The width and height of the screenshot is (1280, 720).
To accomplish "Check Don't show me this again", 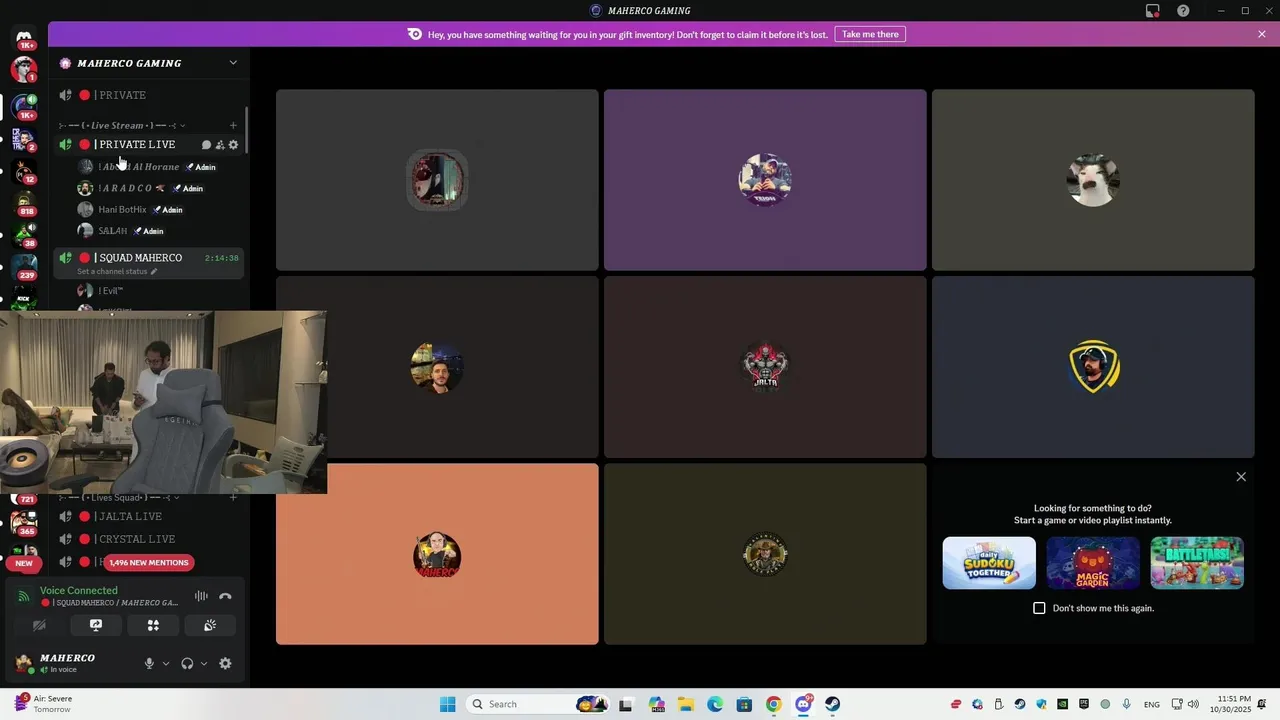I will 1039,608.
